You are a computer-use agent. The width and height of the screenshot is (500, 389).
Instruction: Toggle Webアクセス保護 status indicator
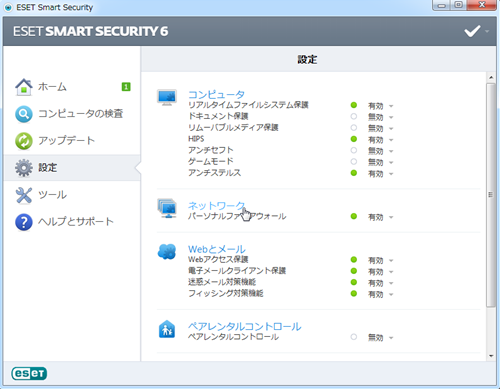[x=354, y=260]
